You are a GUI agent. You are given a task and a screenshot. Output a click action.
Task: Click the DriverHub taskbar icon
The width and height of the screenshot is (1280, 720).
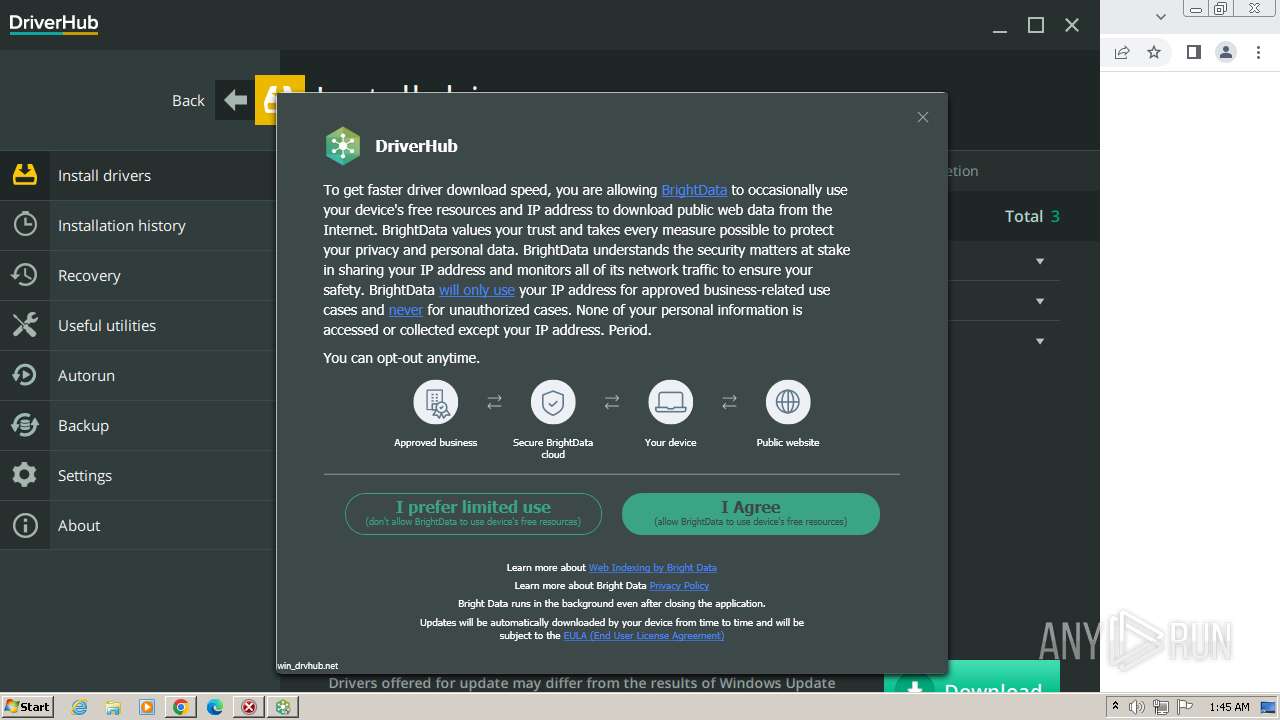pos(284,707)
